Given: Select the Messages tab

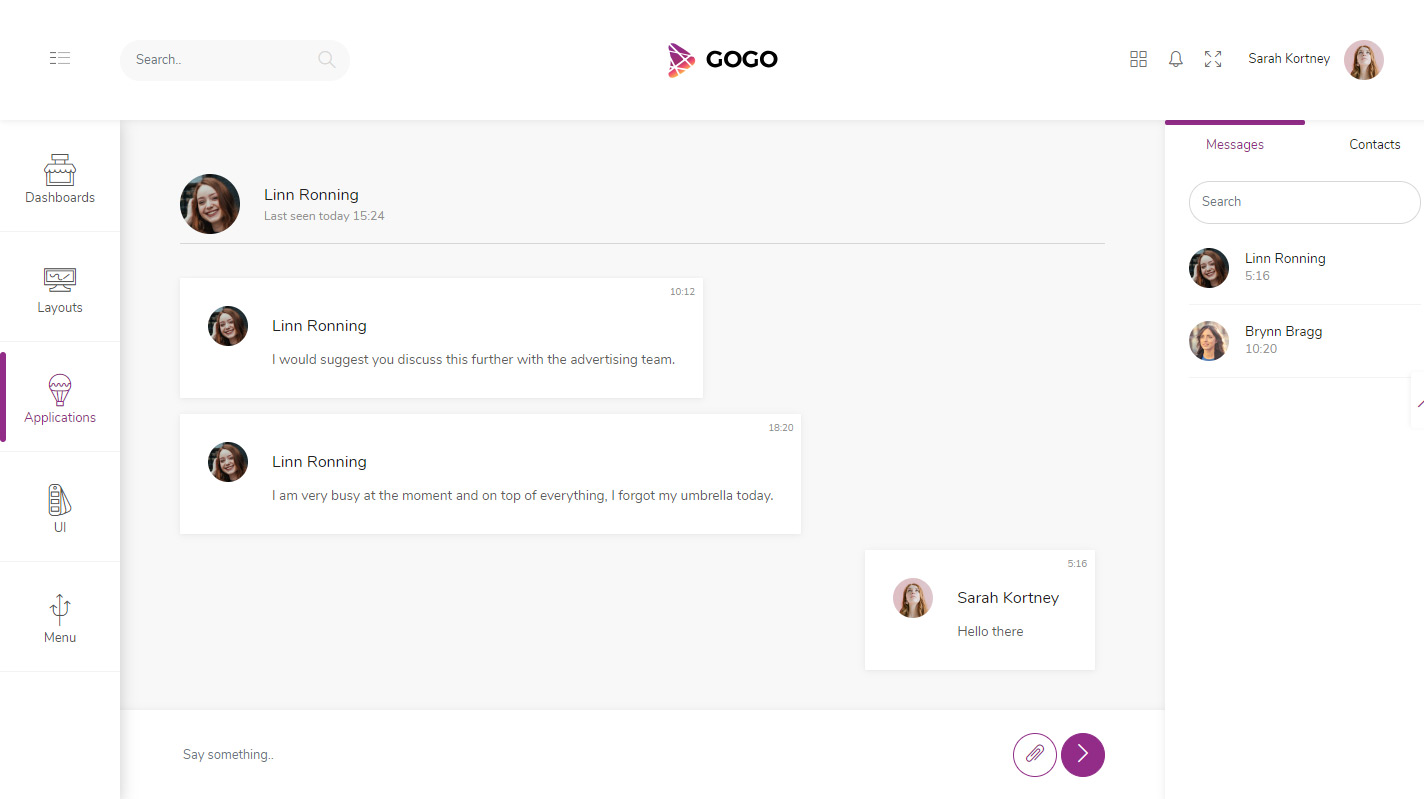Looking at the screenshot, I should [x=1234, y=144].
